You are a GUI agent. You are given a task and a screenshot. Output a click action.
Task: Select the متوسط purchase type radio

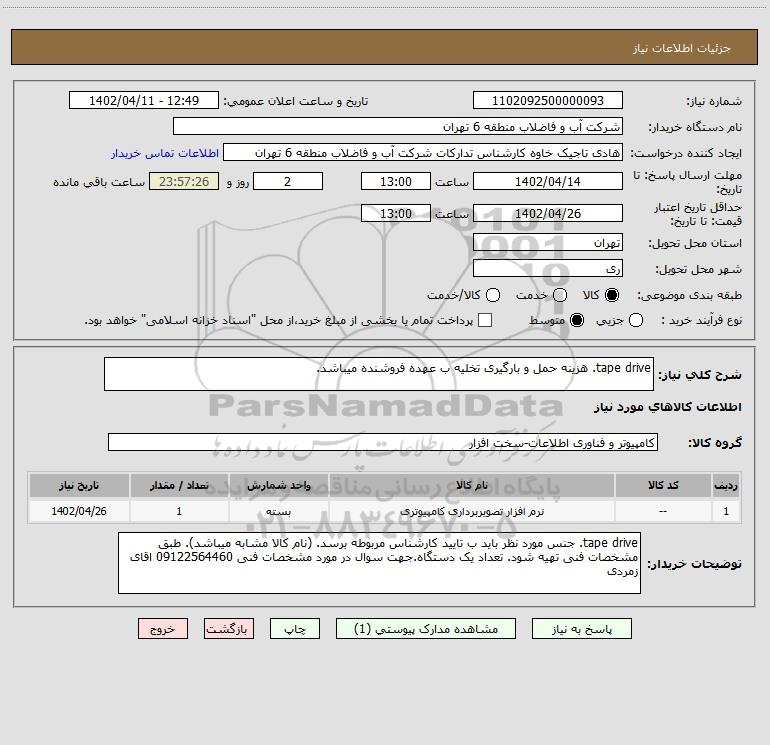pyautogui.click(x=577, y=320)
